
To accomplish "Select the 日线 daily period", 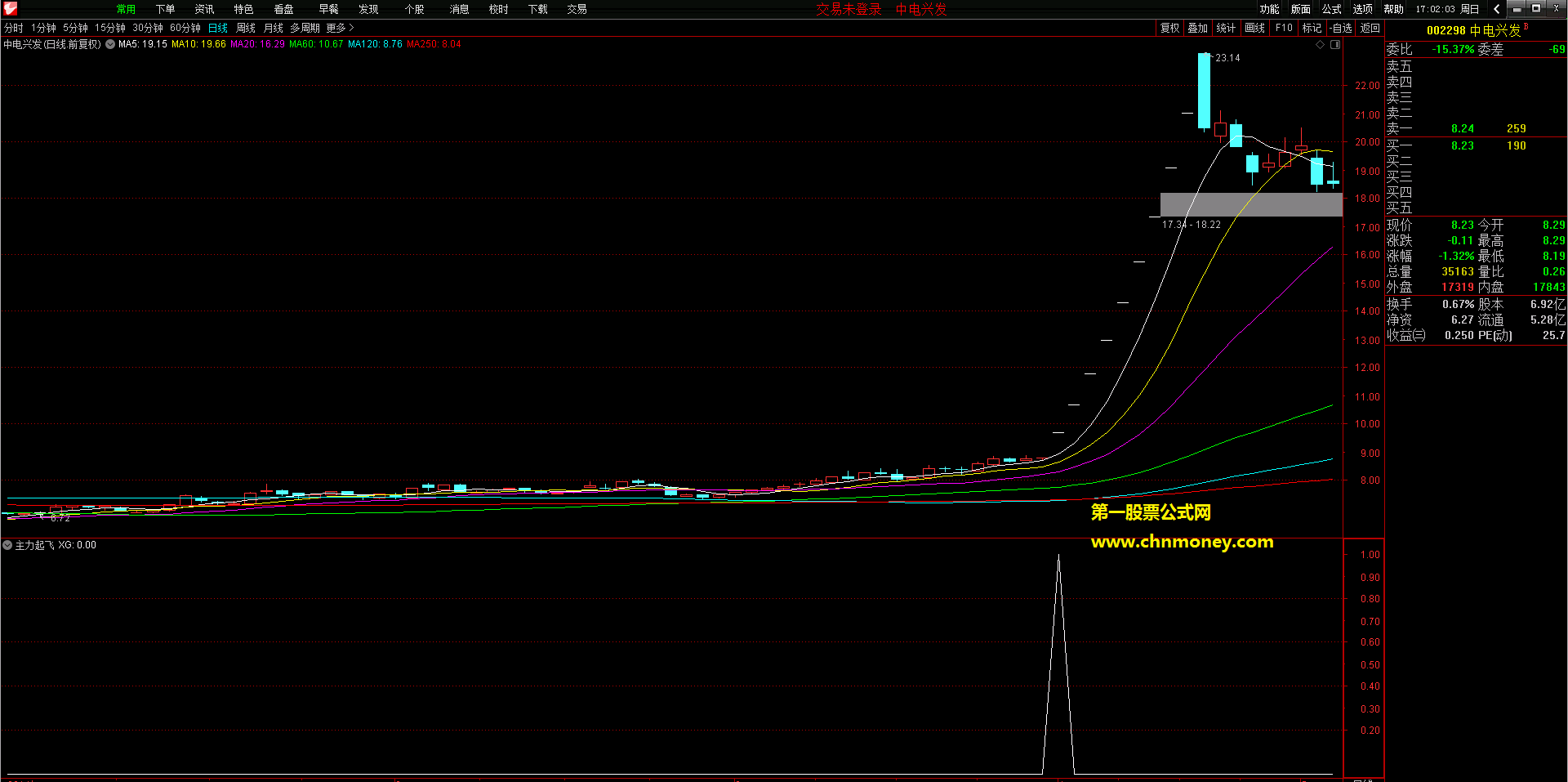I will point(218,28).
